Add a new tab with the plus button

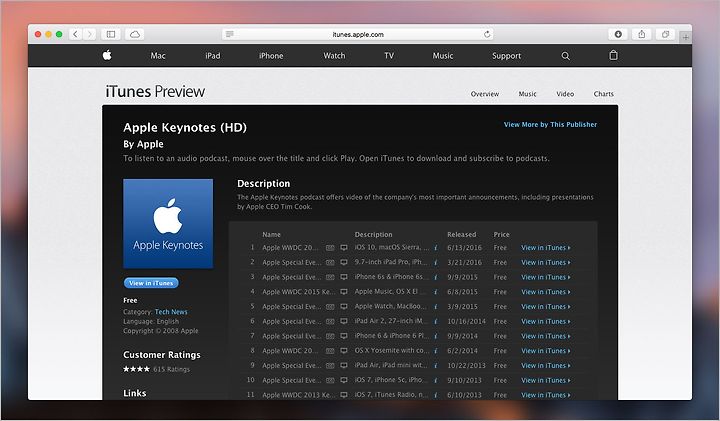click(685, 37)
